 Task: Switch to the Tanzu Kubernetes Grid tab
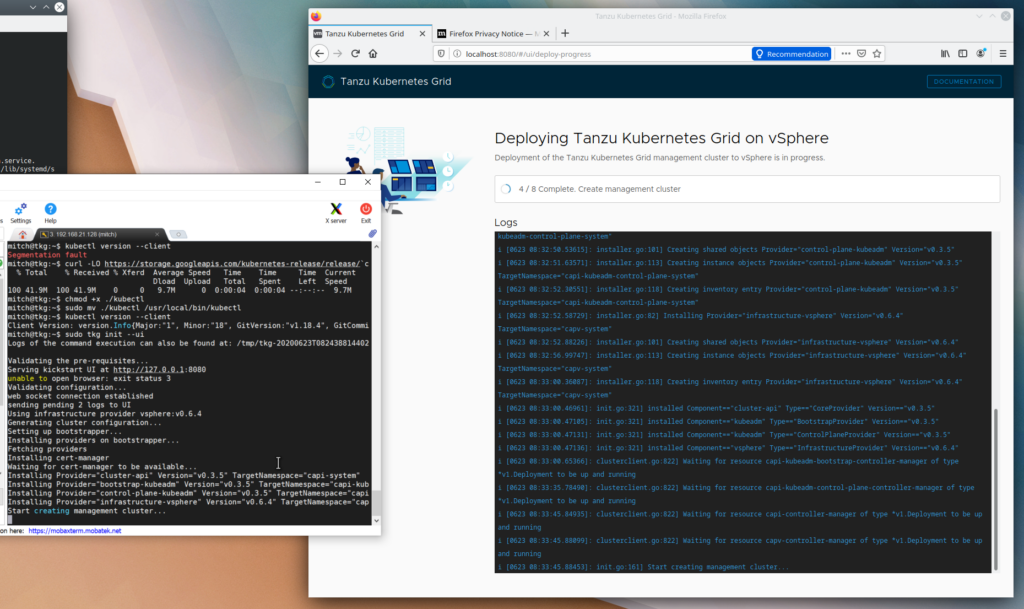pos(364,33)
